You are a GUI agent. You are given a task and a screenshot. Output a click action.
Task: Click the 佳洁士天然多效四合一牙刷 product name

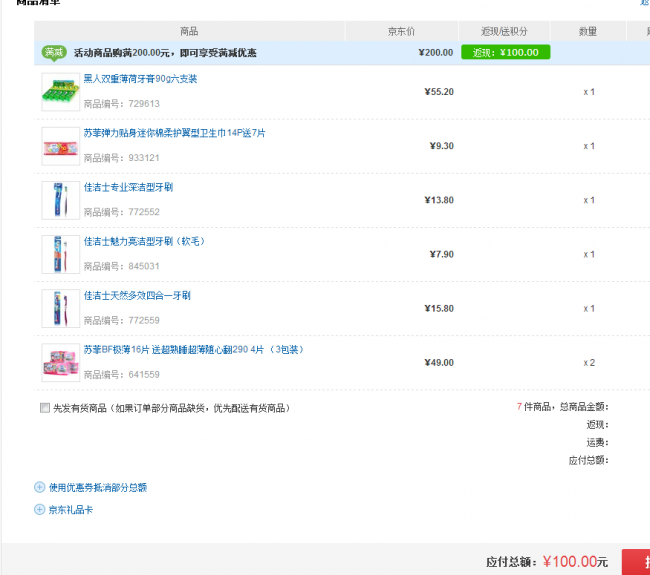click(137, 295)
